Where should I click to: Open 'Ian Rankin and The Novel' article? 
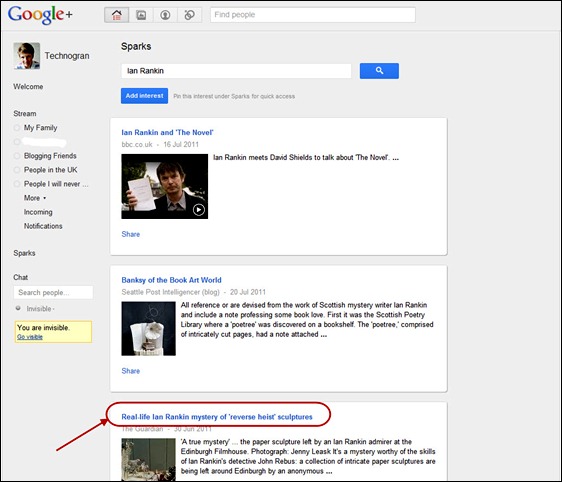pos(167,133)
